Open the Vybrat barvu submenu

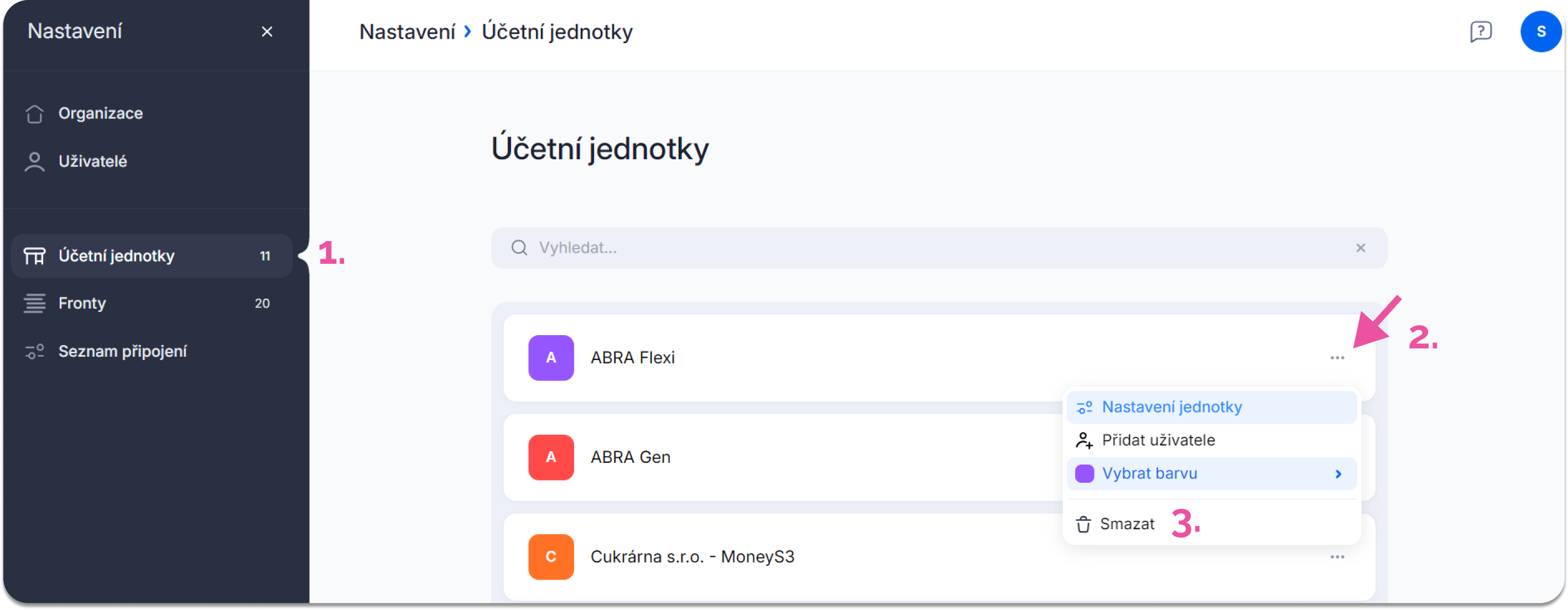[x=1211, y=473]
